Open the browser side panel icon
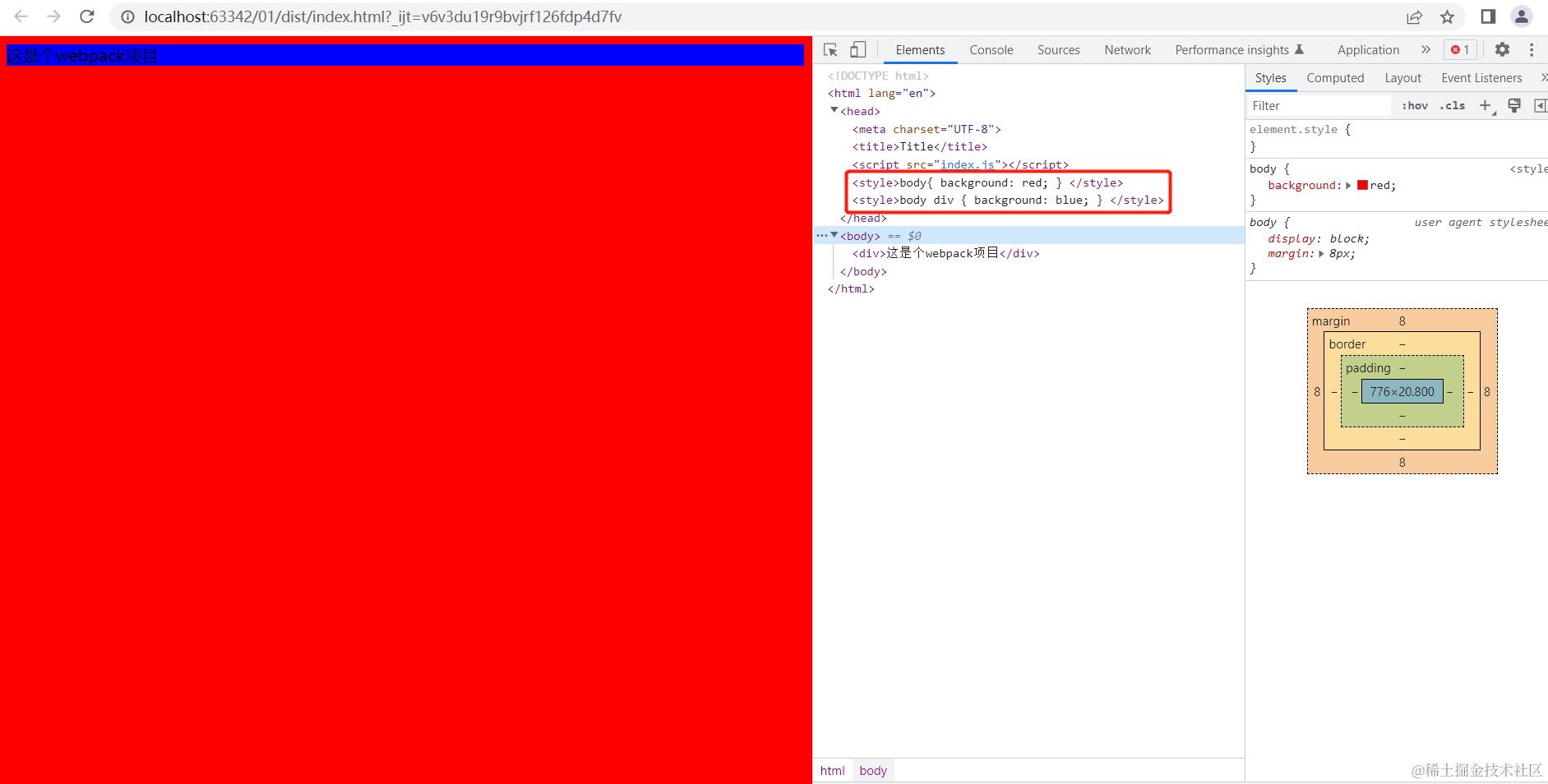Viewport: 1548px width, 784px height. tap(1488, 16)
